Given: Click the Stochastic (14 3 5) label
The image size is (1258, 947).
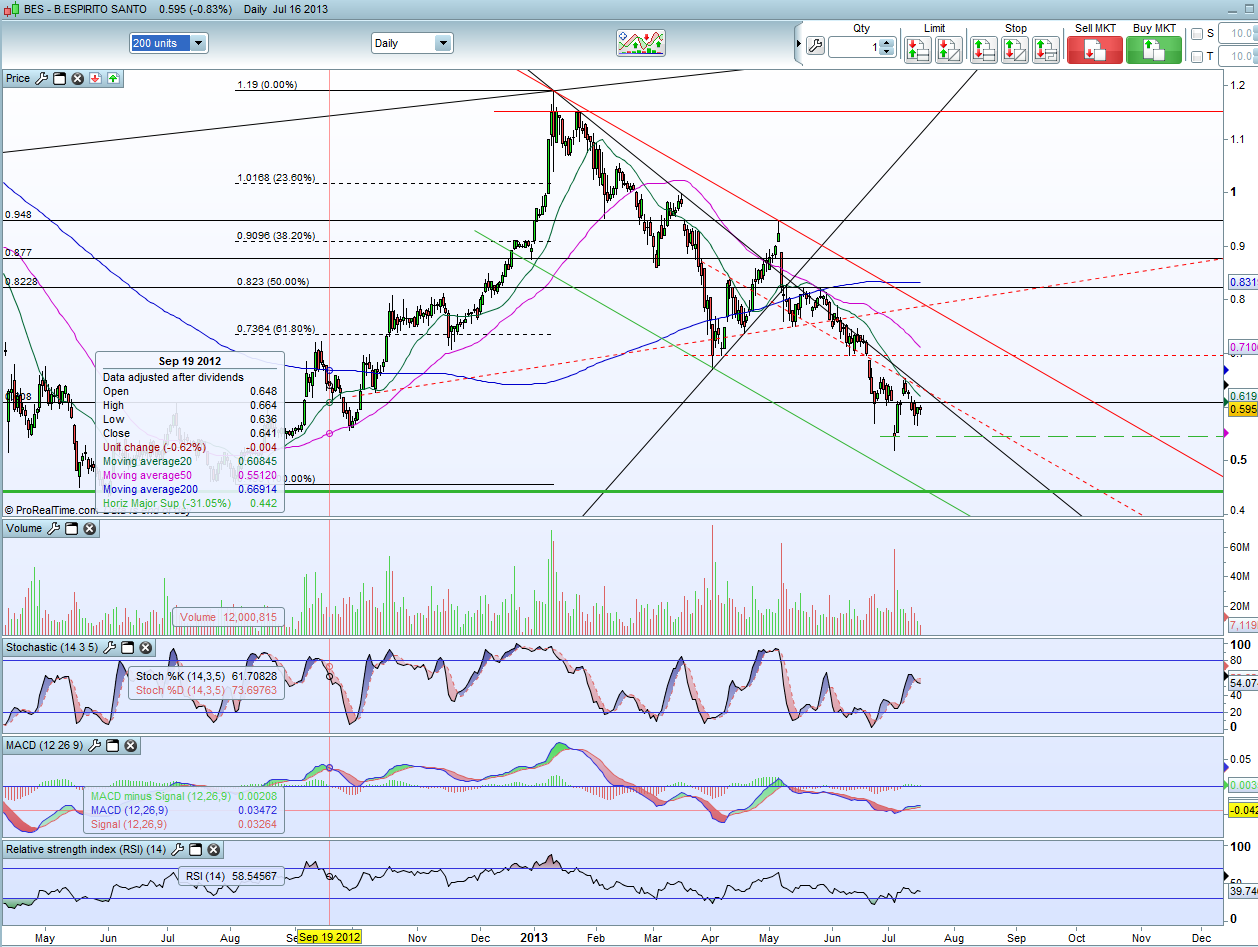Looking at the screenshot, I should click(x=52, y=647).
